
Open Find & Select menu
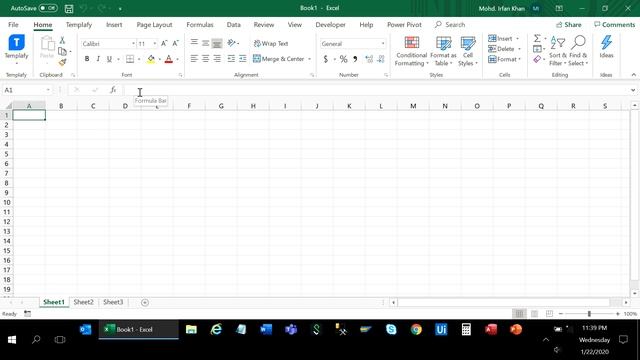coord(578,51)
